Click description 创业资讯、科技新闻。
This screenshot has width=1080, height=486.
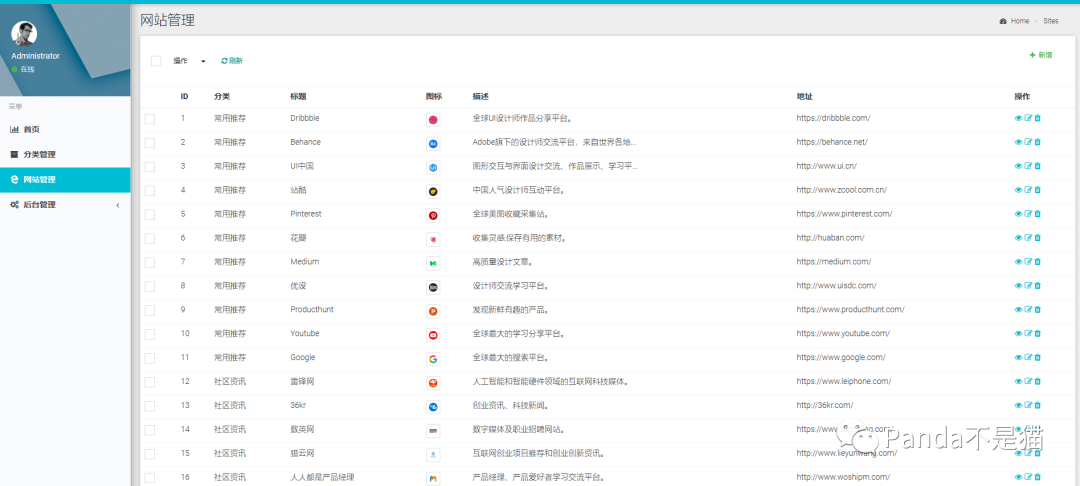point(510,405)
